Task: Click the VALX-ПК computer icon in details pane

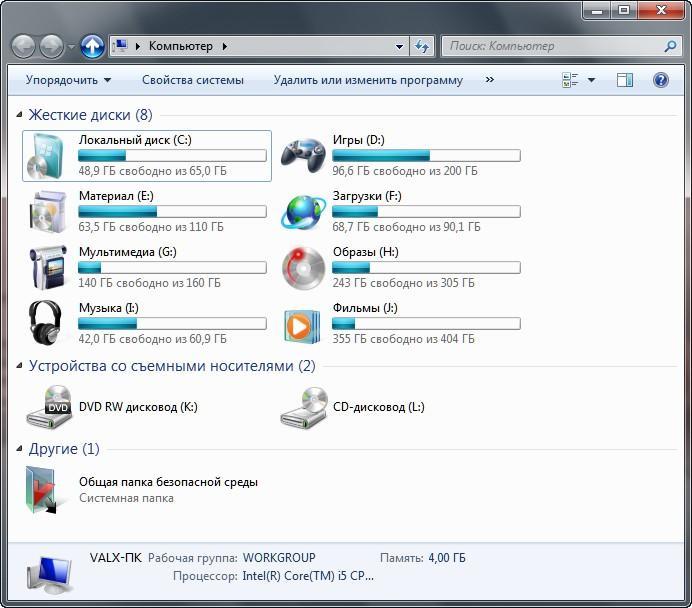Action: [x=49, y=575]
